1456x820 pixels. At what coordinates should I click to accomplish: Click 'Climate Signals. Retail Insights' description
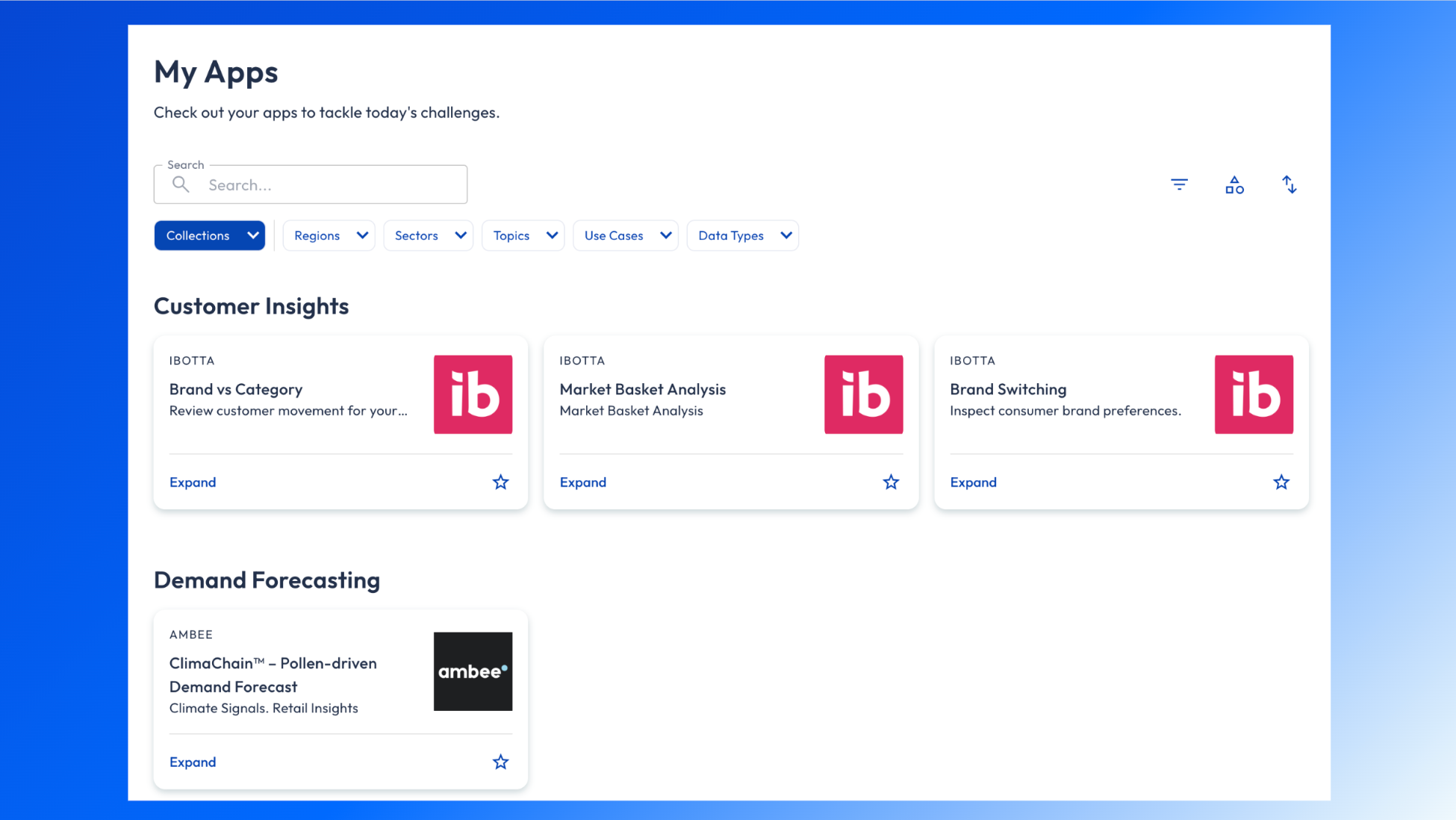[264, 708]
